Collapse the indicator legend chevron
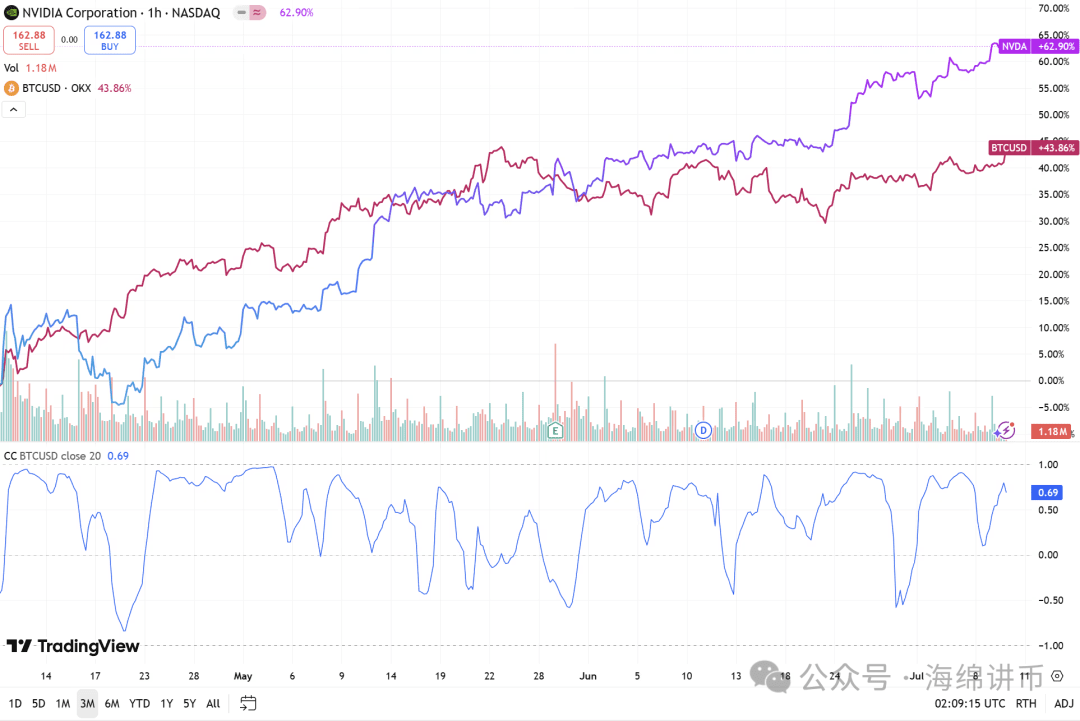1080x721 pixels. pyautogui.click(x=14, y=109)
